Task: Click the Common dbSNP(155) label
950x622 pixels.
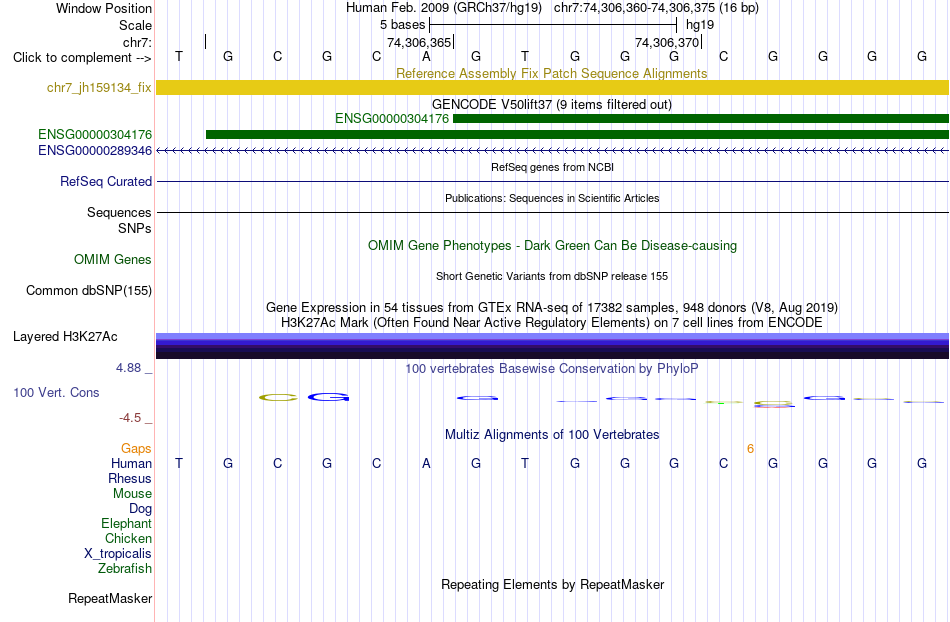Action: [89, 291]
